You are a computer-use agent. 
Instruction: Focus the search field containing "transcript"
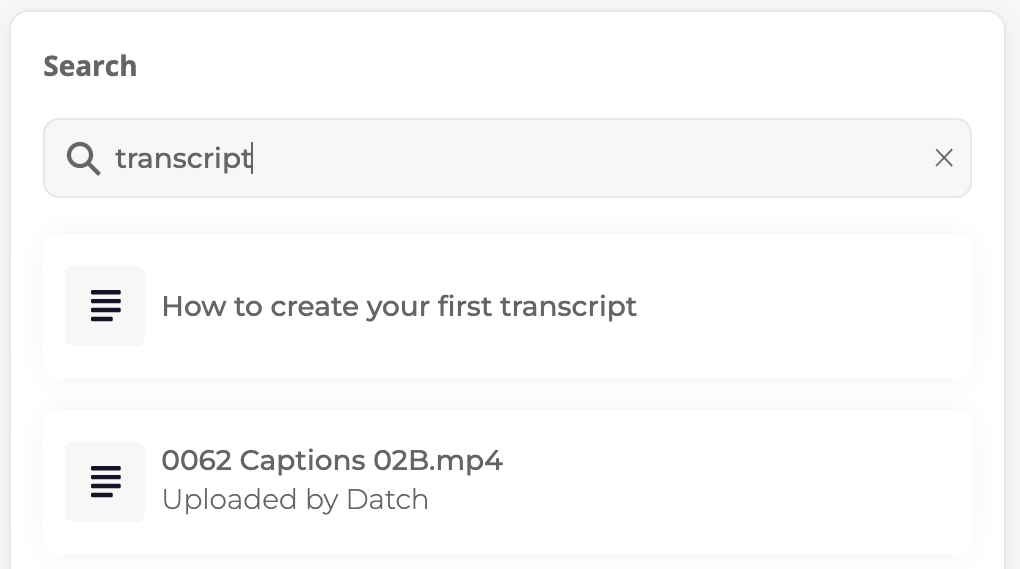pos(507,158)
